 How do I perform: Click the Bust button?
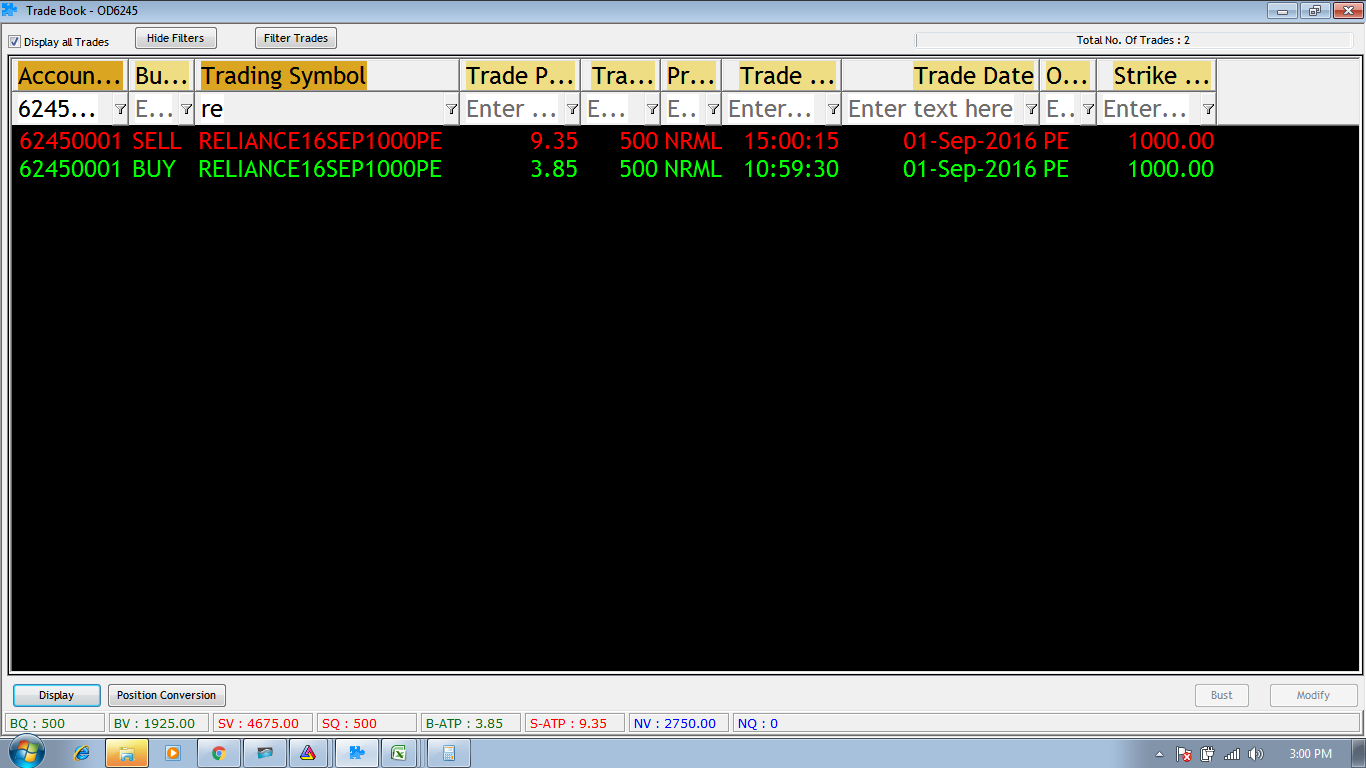point(1222,695)
